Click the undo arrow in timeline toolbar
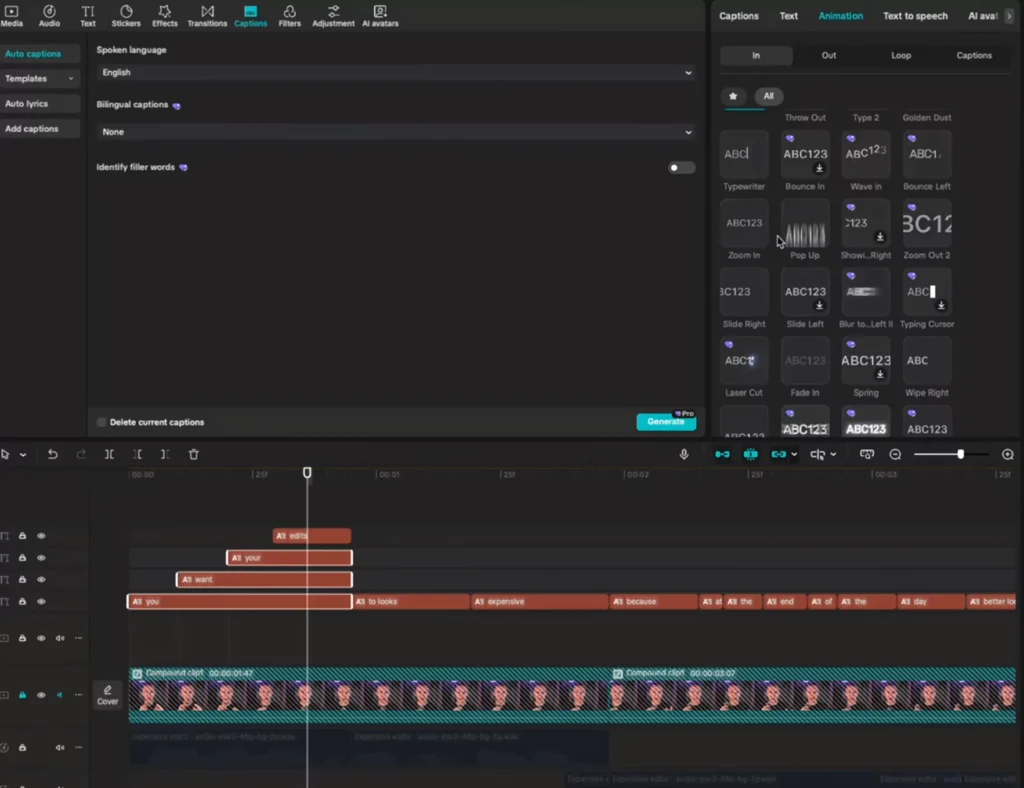 click(x=52, y=454)
